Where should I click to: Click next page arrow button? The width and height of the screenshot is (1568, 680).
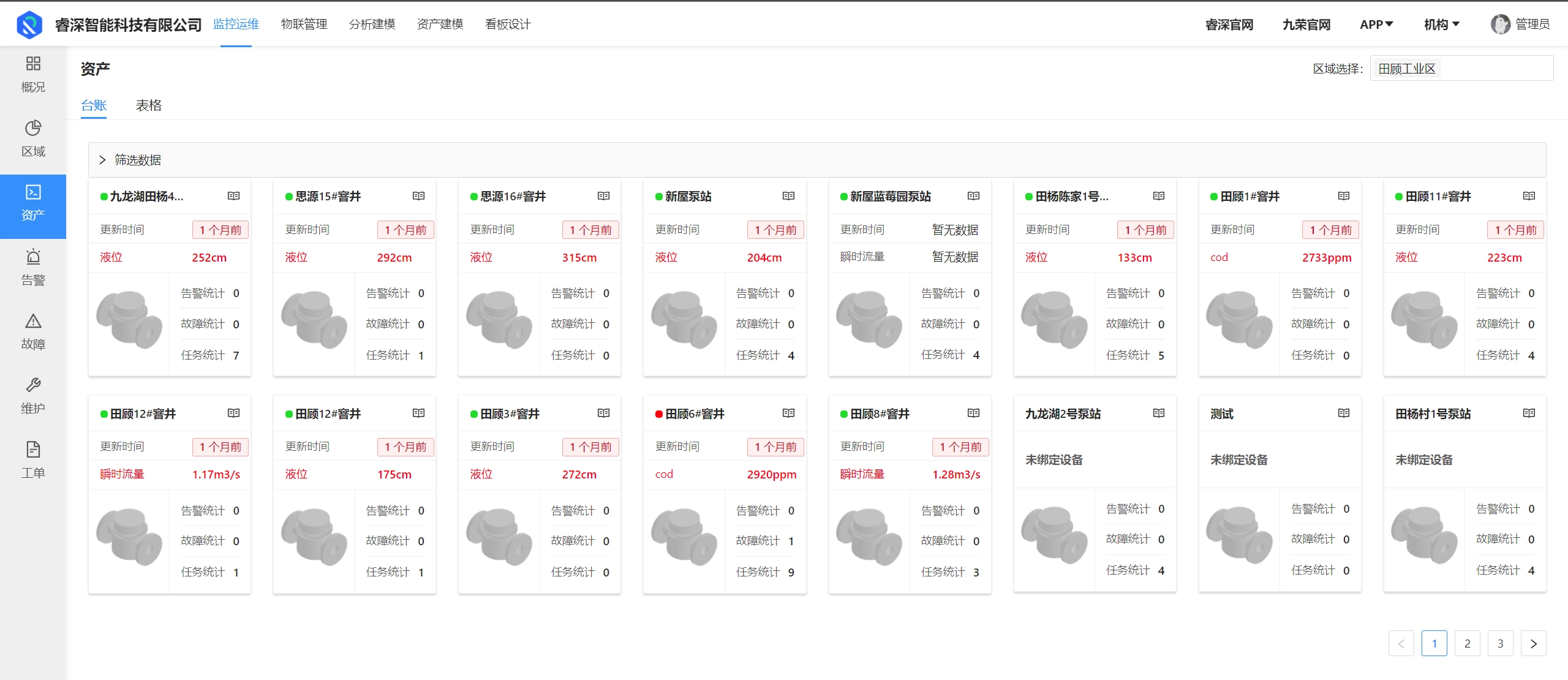(x=1533, y=643)
